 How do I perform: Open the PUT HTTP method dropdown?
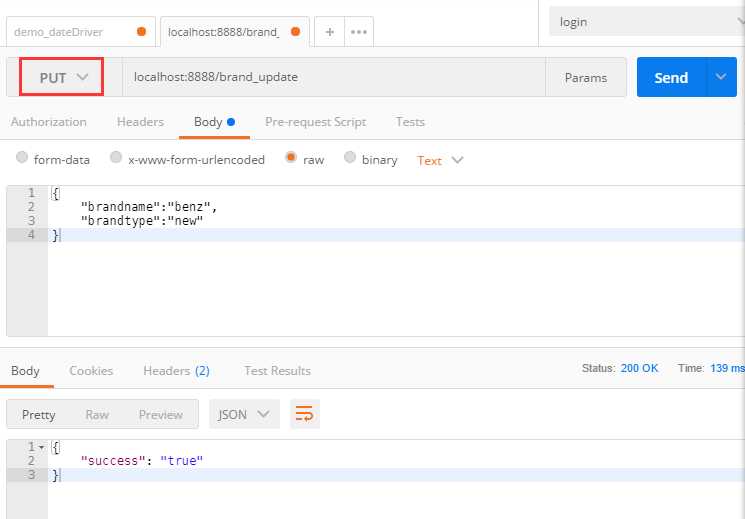pyautogui.click(x=62, y=77)
